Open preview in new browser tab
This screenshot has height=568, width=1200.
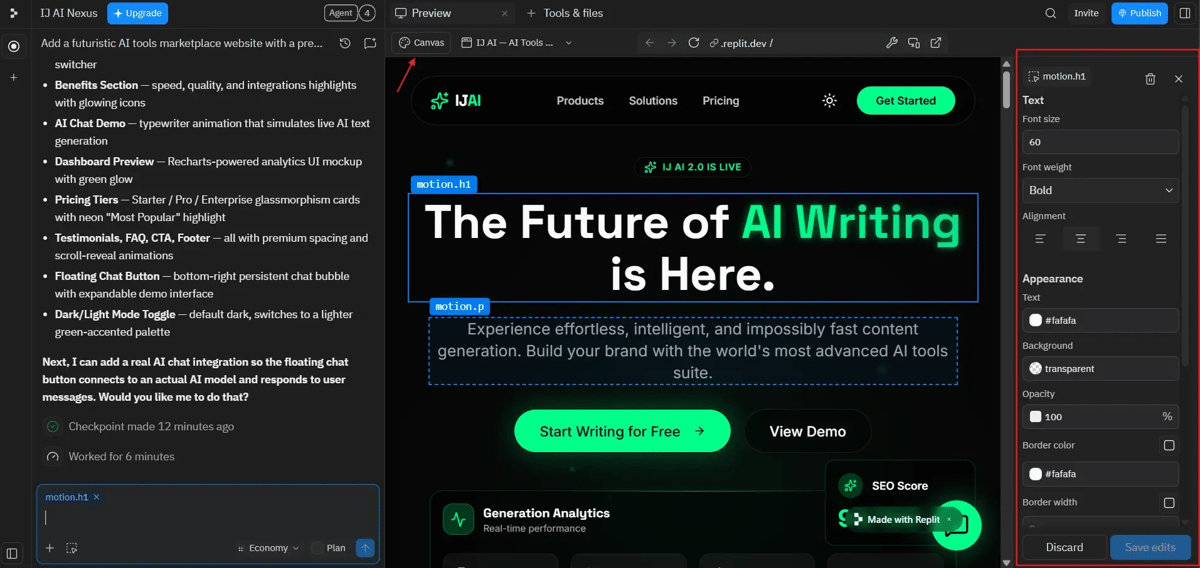(x=936, y=43)
